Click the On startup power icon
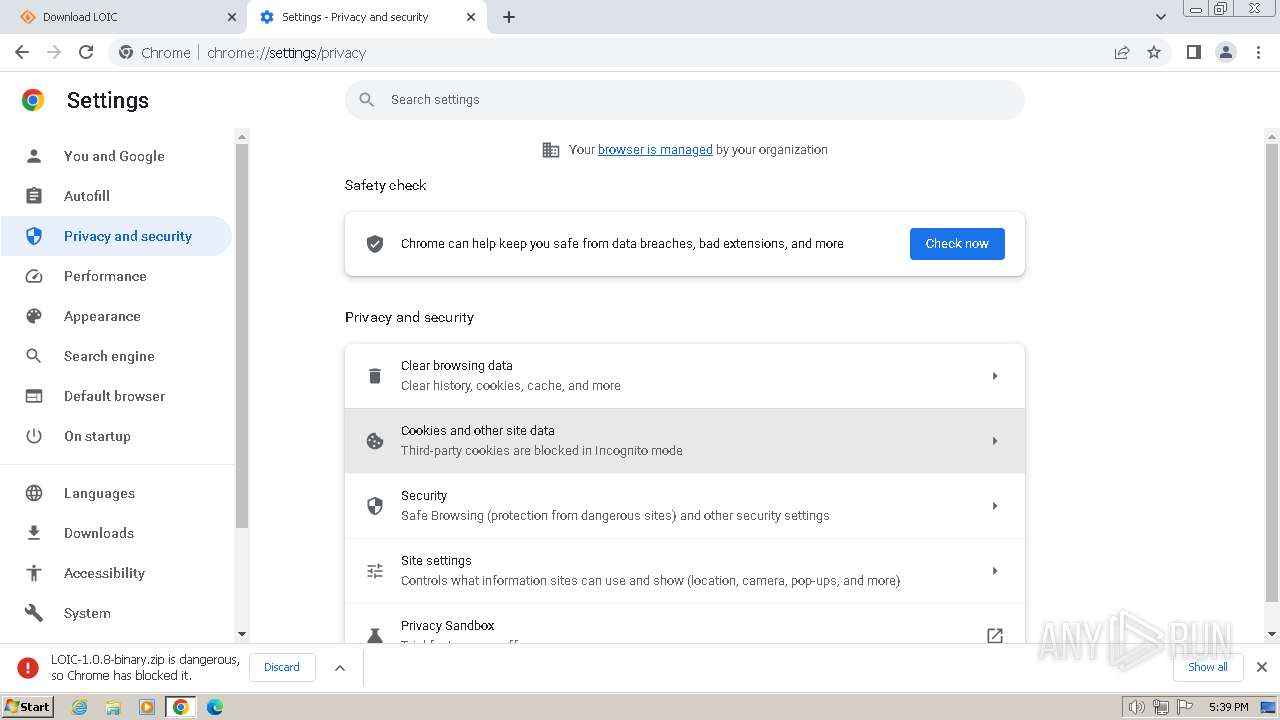Viewport: 1280px width, 720px height. click(34, 436)
